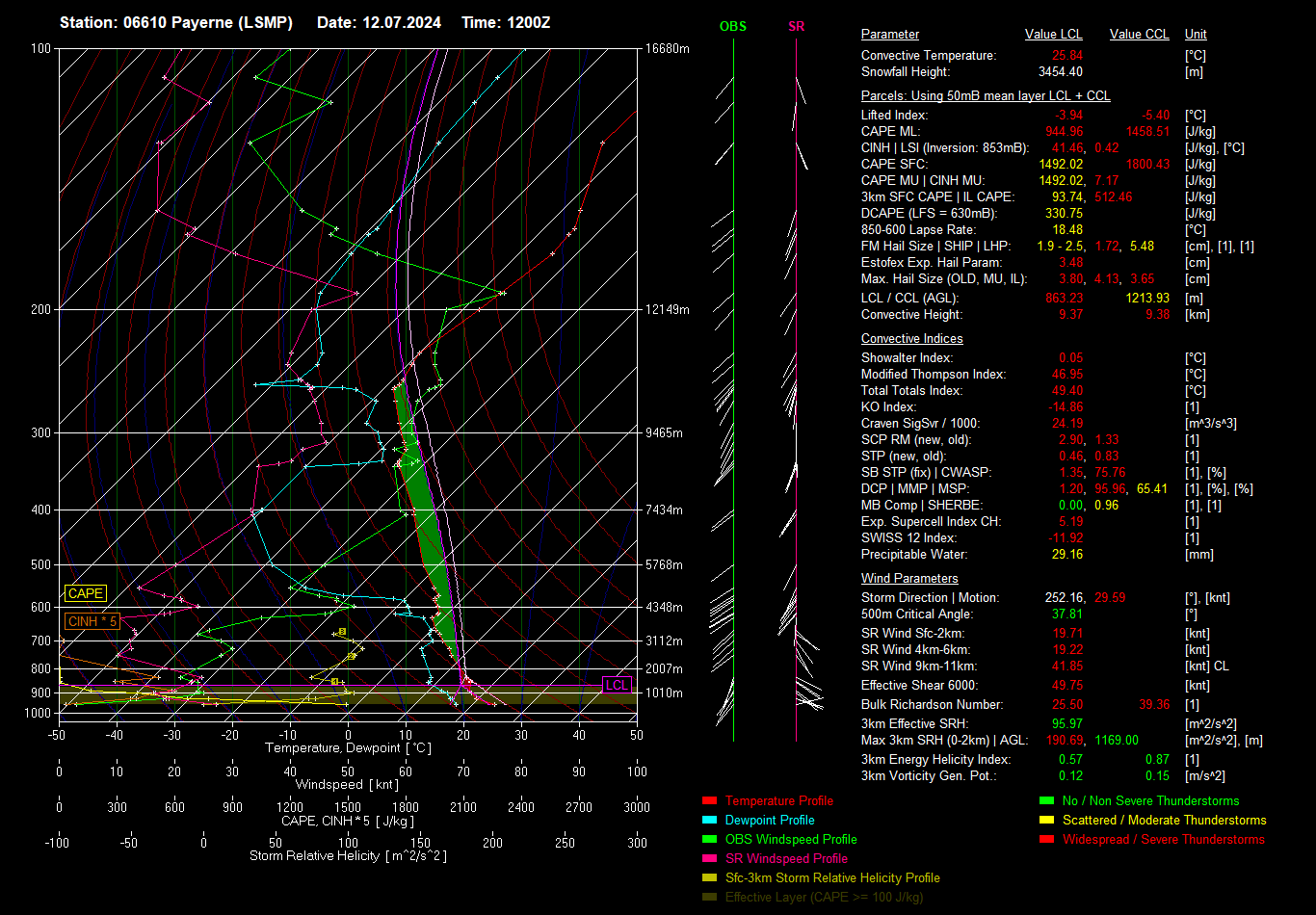The width and height of the screenshot is (1316, 915).
Task: Click the yellow CAPE label box
Action: click(x=86, y=594)
